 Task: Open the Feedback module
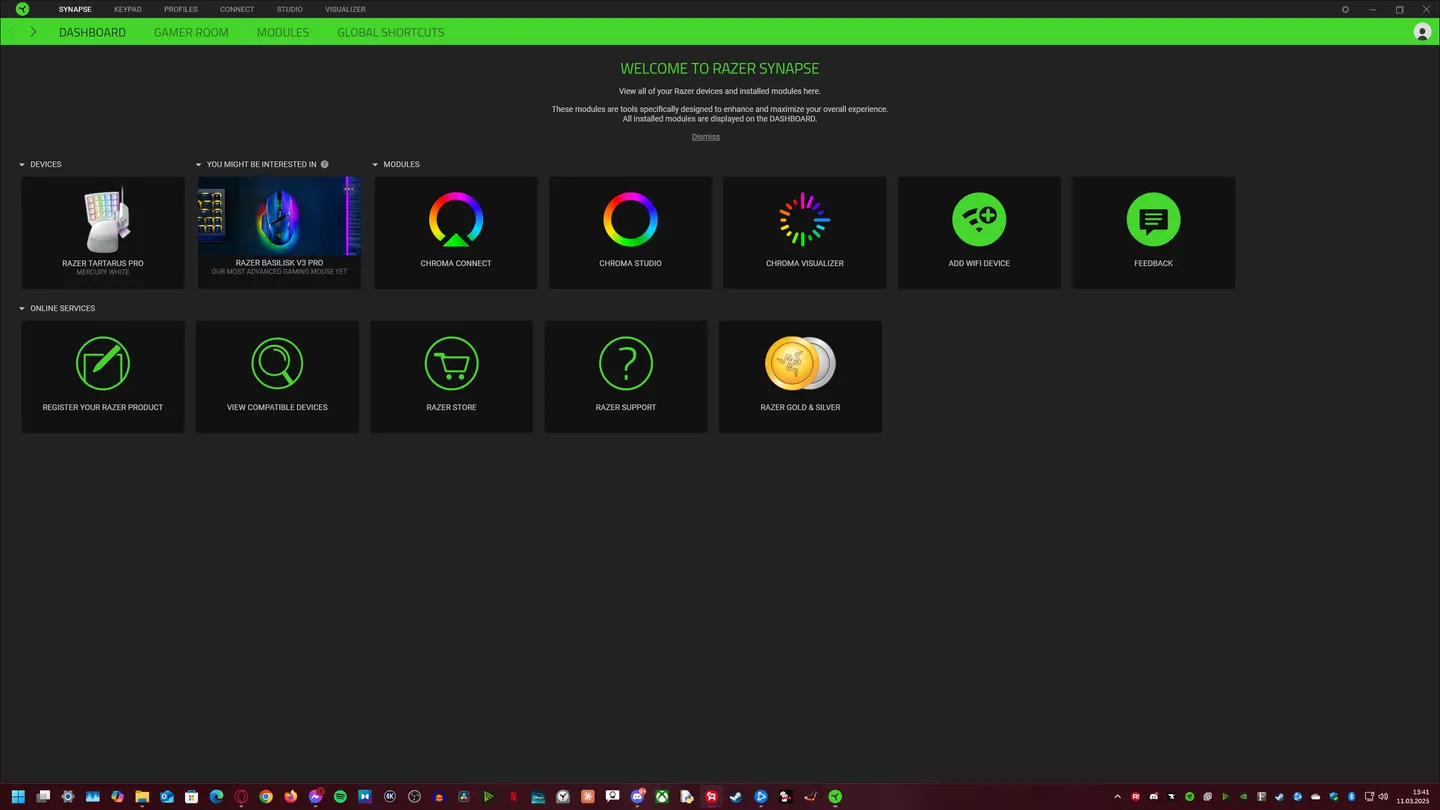(1153, 232)
